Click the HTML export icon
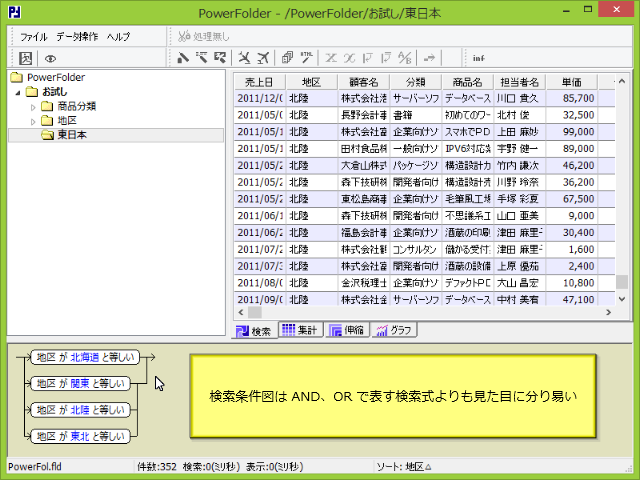 tap(307, 58)
